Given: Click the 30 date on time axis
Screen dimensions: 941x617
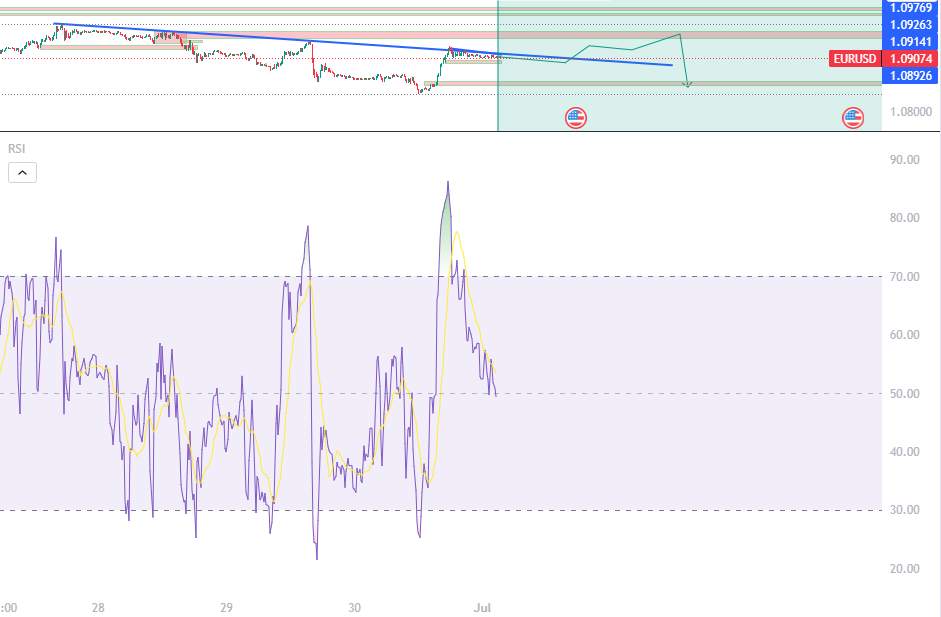Looking at the screenshot, I should pyautogui.click(x=354, y=607).
